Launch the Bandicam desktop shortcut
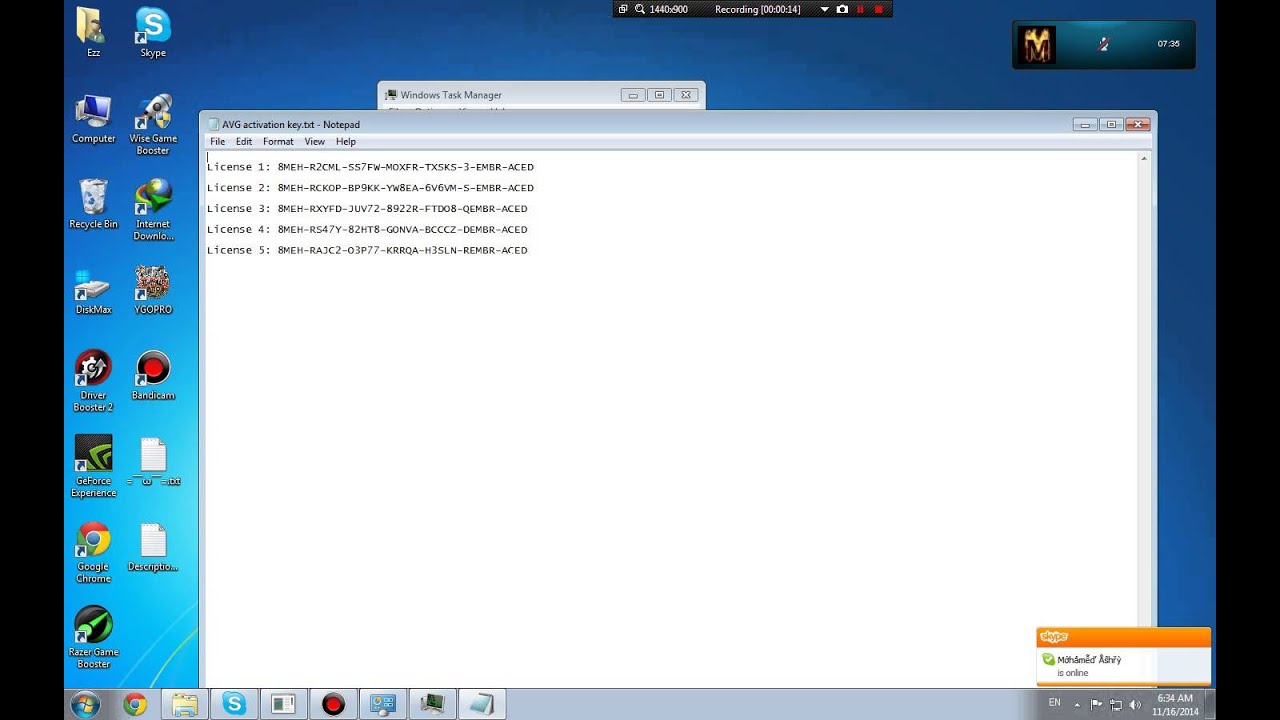Screen dimensions: 1280x720 (x=153, y=376)
